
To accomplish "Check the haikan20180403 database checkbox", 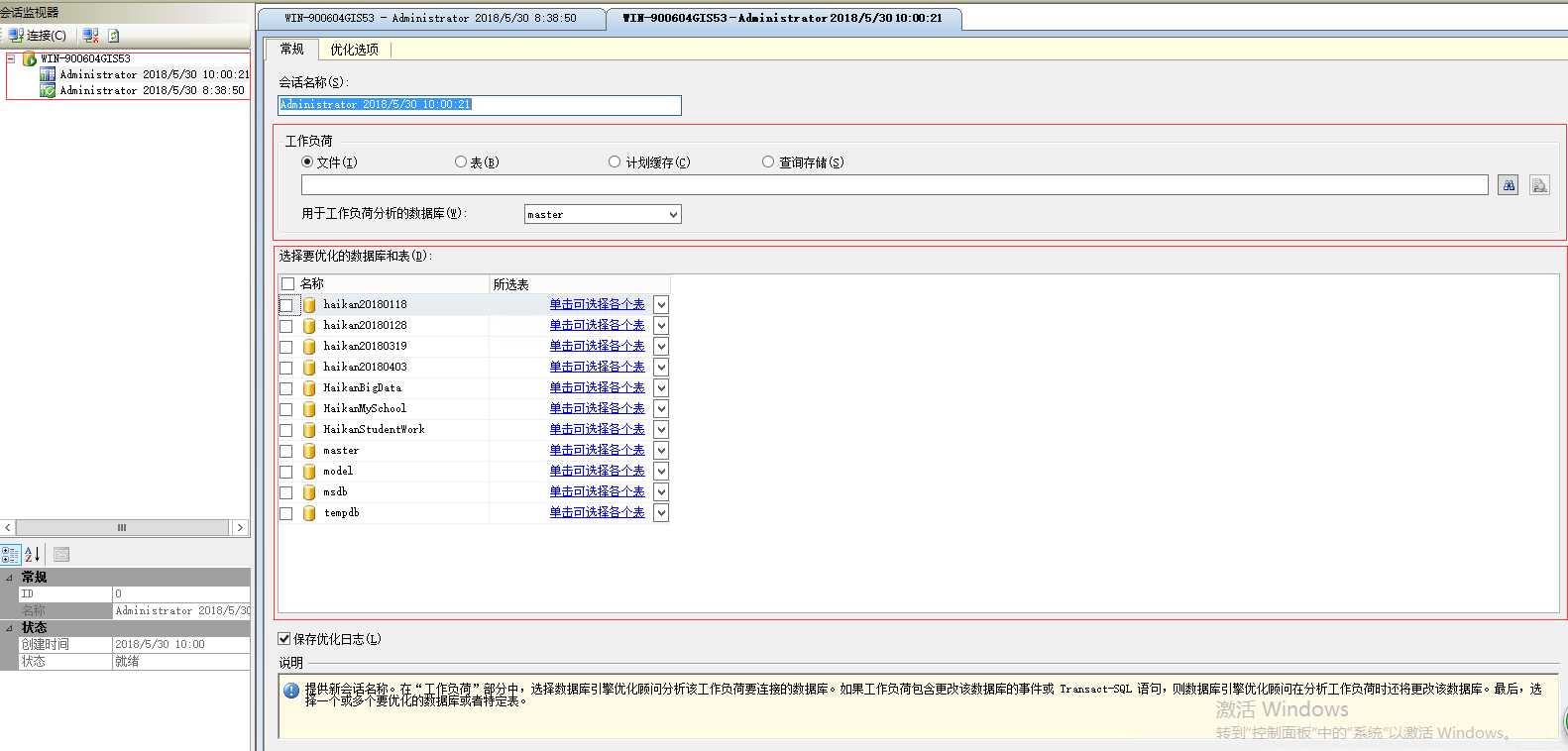I will point(286,368).
